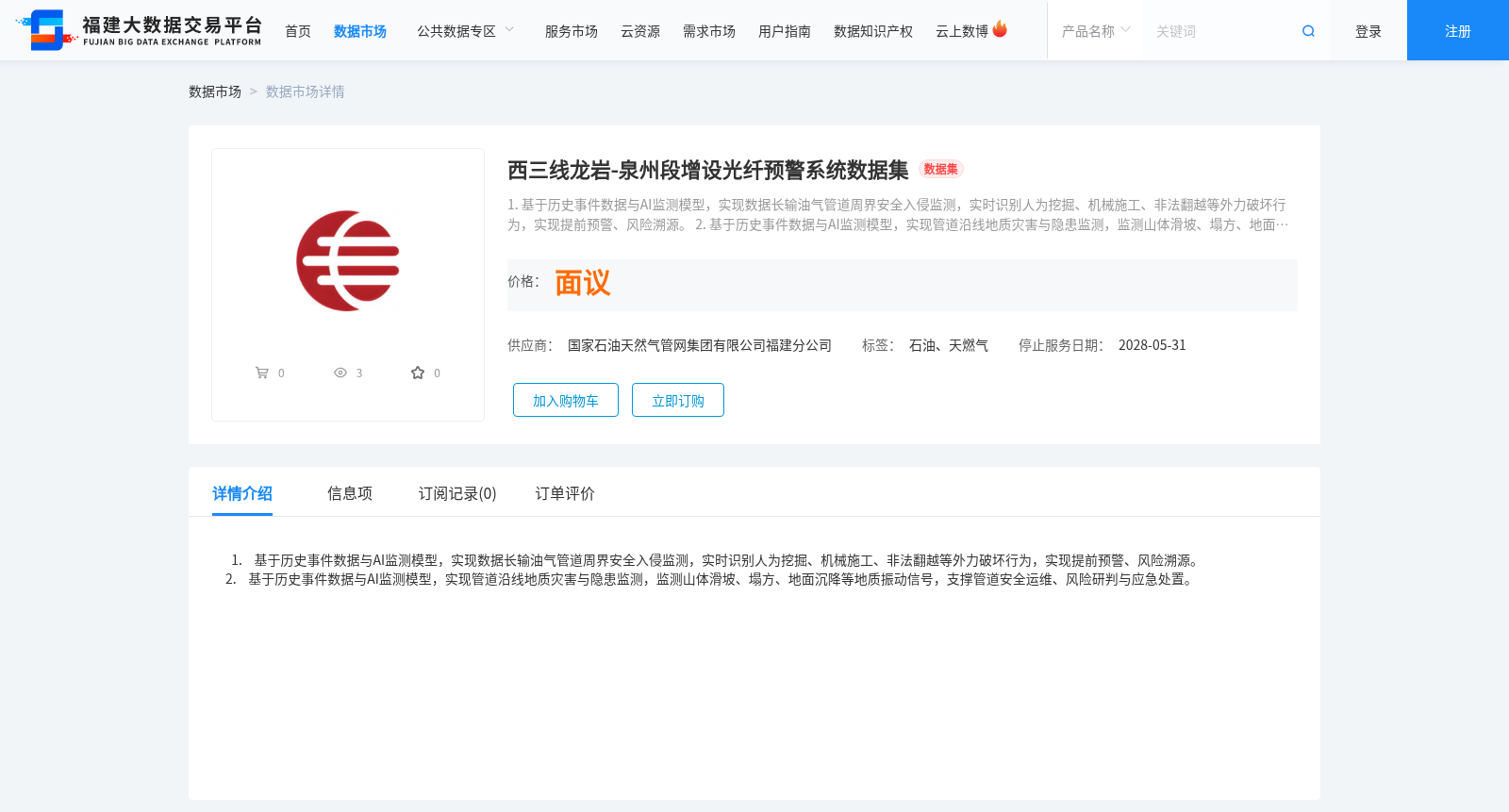
Task: Click the search magnifier icon
Action: pyautogui.click(x=1308, y=31)
